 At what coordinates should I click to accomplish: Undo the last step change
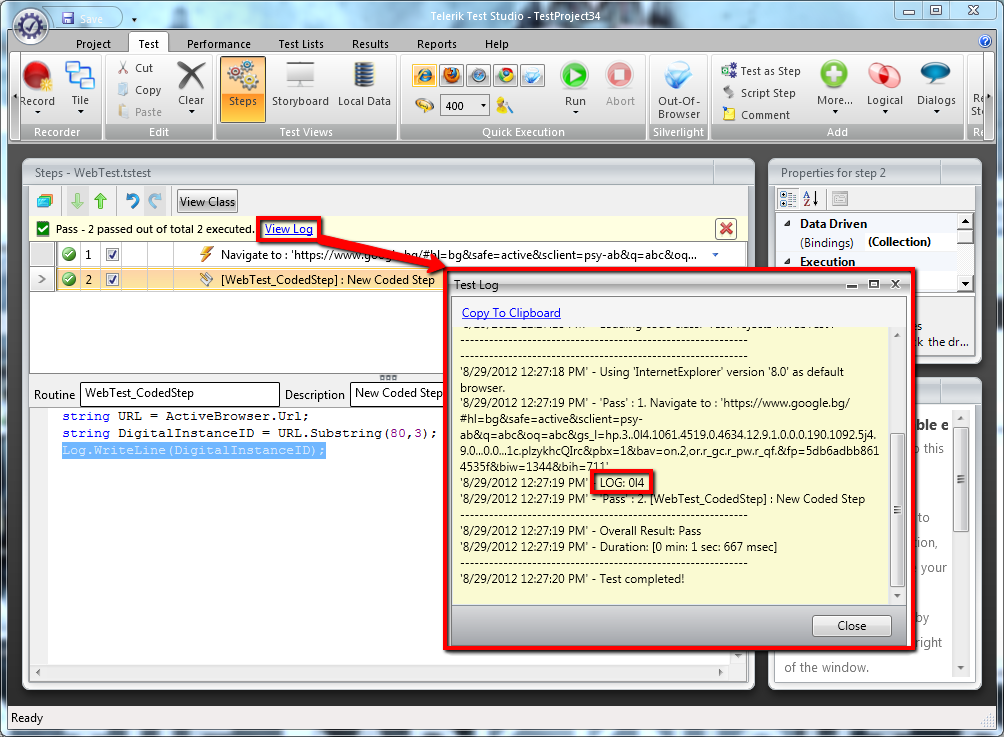point(132,201)
